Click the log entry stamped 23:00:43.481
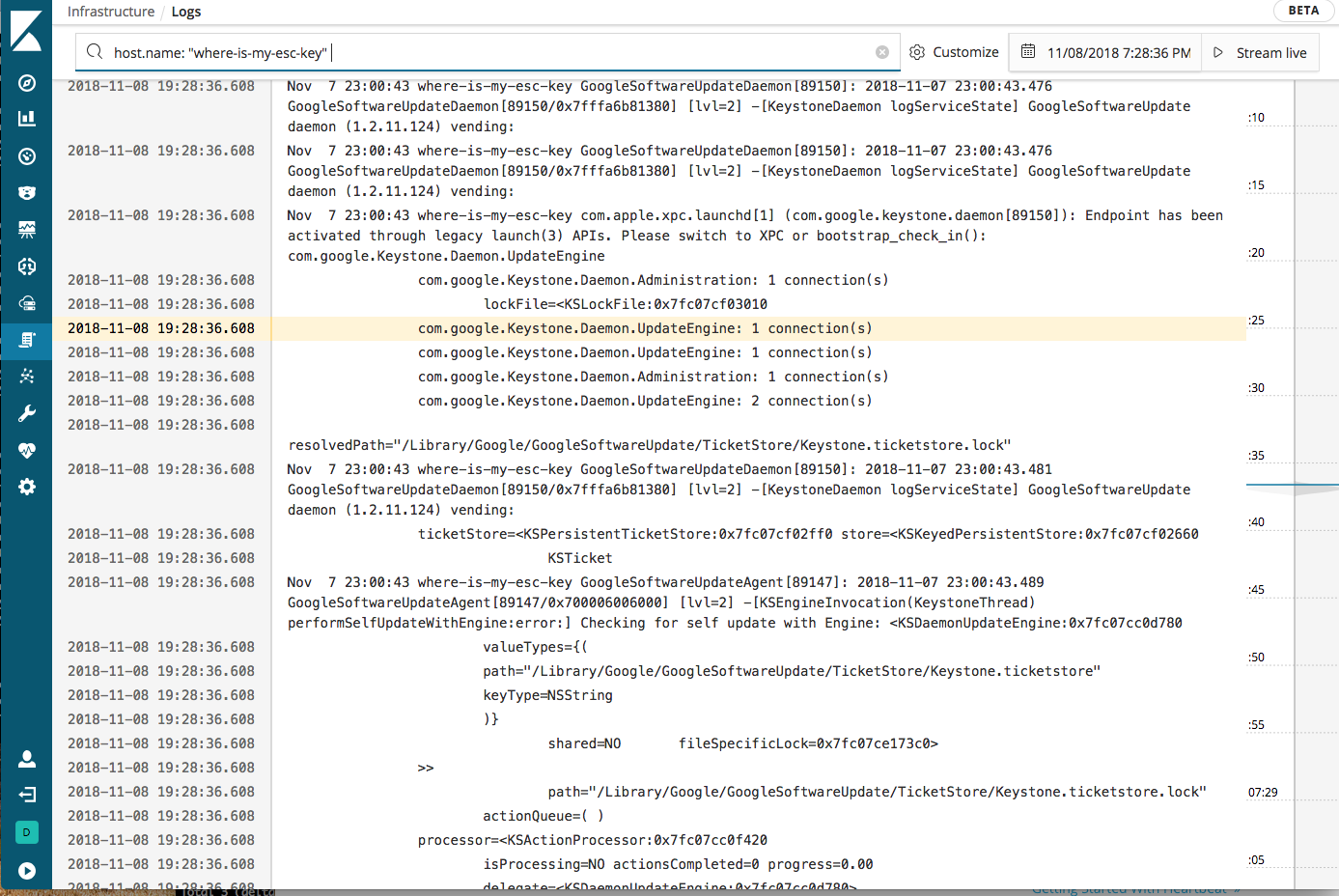The height and width of the screenshot is (896, 1339). (739, 490)
